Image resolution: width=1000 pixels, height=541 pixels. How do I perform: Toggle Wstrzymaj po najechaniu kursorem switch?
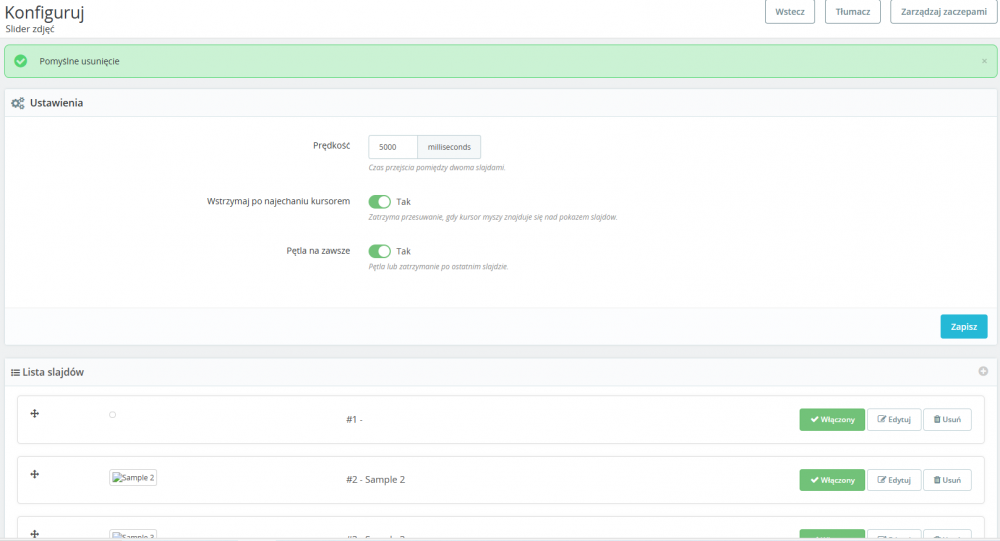point(379,202)
